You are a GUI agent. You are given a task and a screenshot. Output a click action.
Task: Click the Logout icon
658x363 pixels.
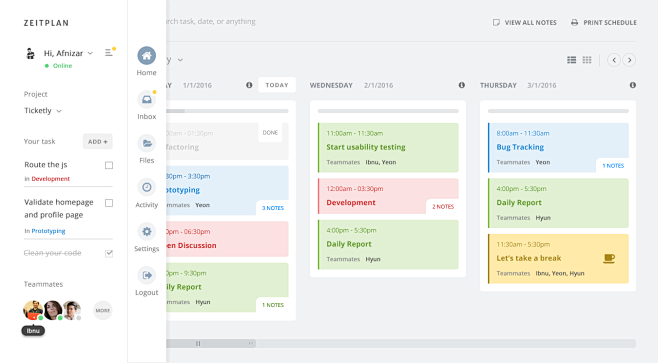coord(146,275)
